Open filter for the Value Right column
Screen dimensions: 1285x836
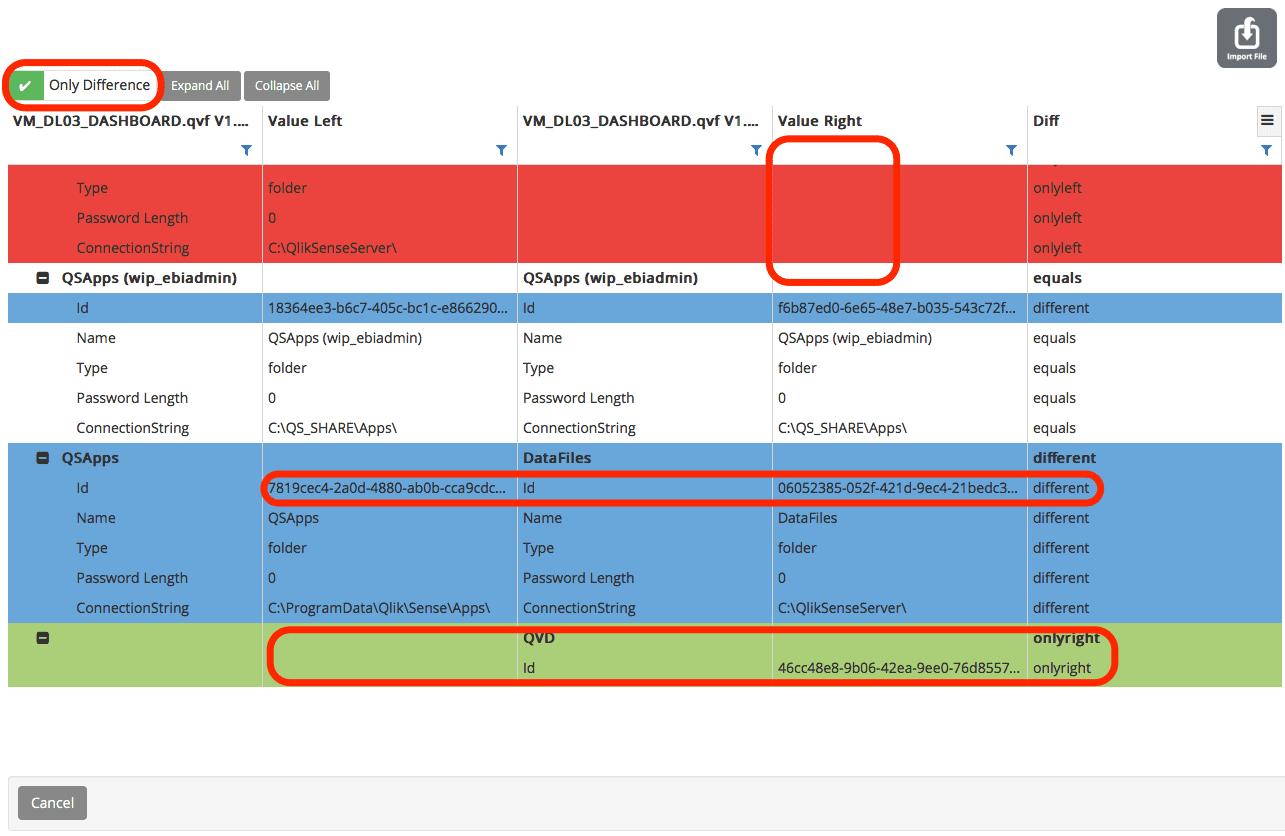point(1011,150)
